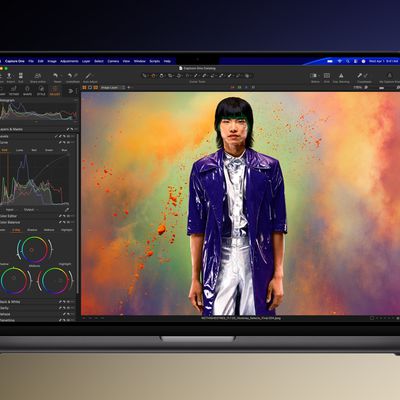Click inside the Shadow color wheel
This screenshot has width=400, height=400.
click(13, 280)
